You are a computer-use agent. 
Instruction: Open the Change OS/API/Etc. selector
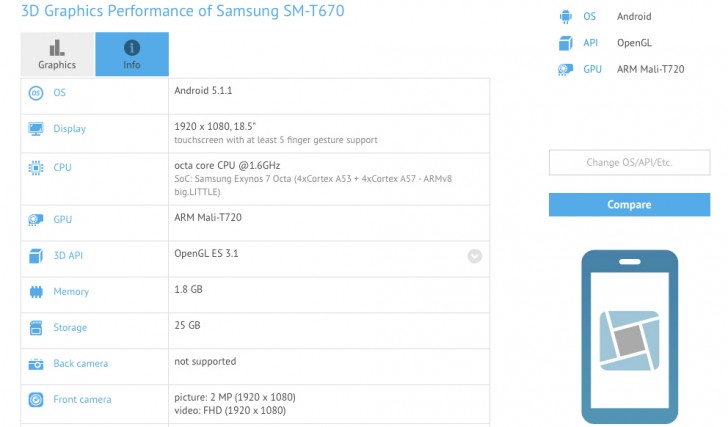coord(629,163)
